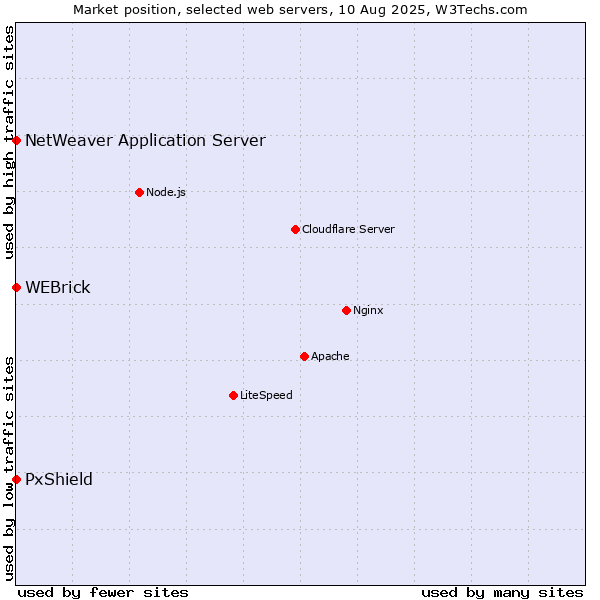Select the WEBrick red data point
The width and height of the screenshot is (600, 600).
[x=16, y=287]
